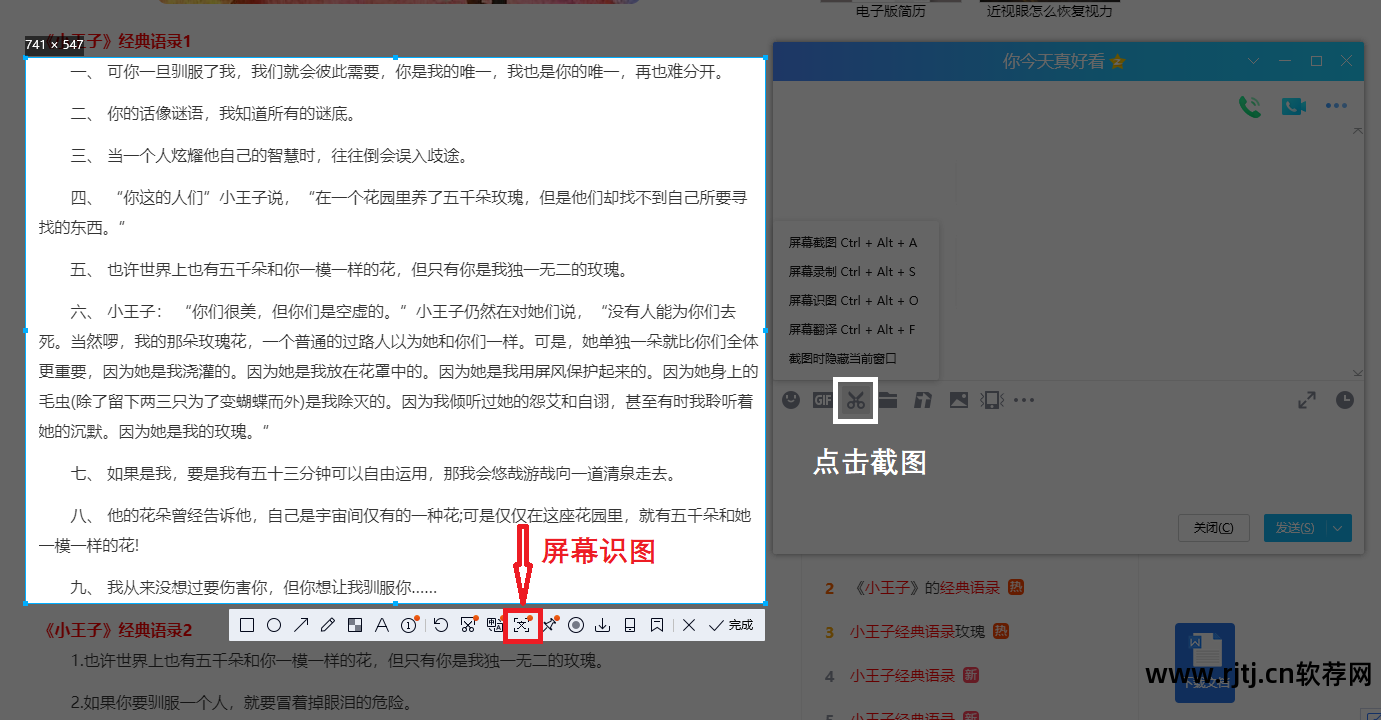Select the rectangle drawing tool
This screenshot has height=720, width=1381.
(x=247, y=626)
